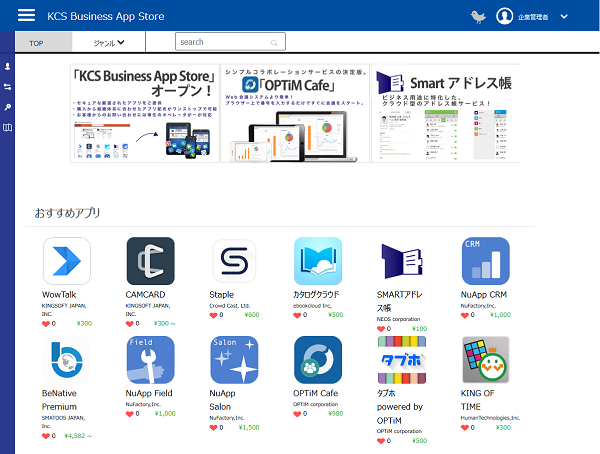Screen dimensions: 600x454
Task: Open the ジャンル genre dropdown
Action: coord(109,42)
